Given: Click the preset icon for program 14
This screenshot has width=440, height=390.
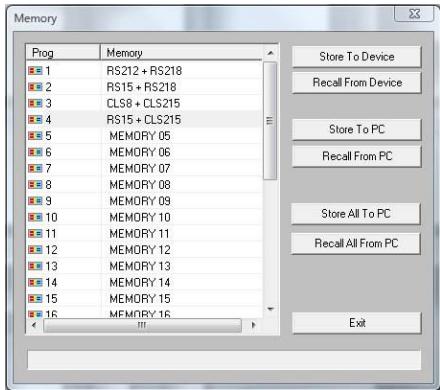Looking at the screenshot, I should point(35,283).
